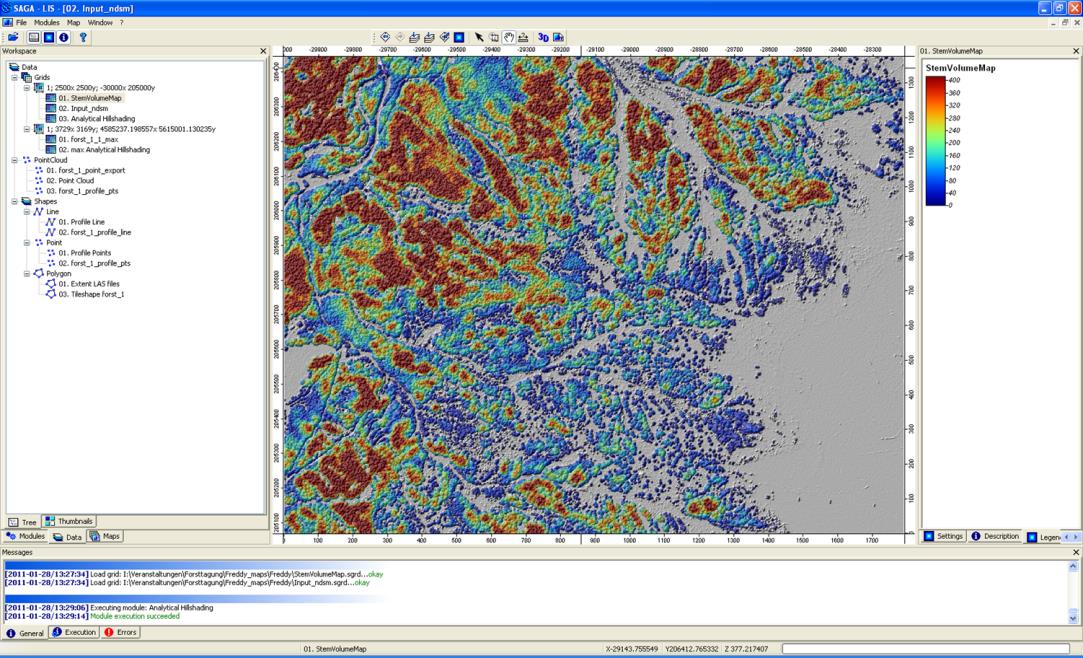Click the Messages scrollbar up arrow

click(x=1073, y=566)
